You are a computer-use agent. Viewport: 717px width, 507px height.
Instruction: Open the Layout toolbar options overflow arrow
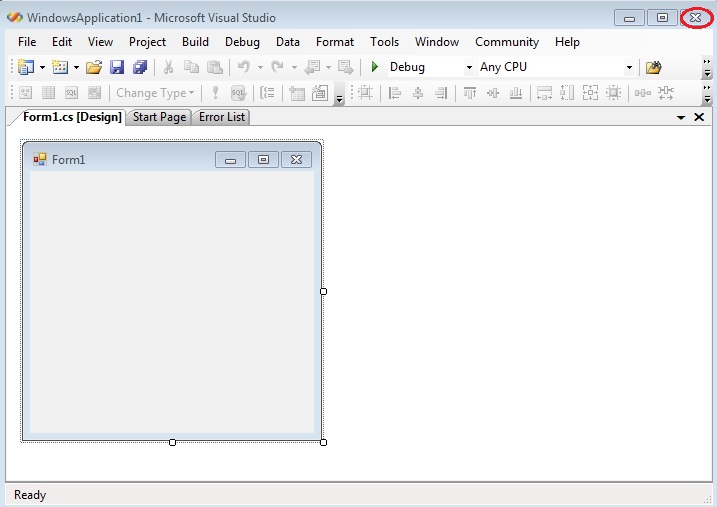coord(707,93)
